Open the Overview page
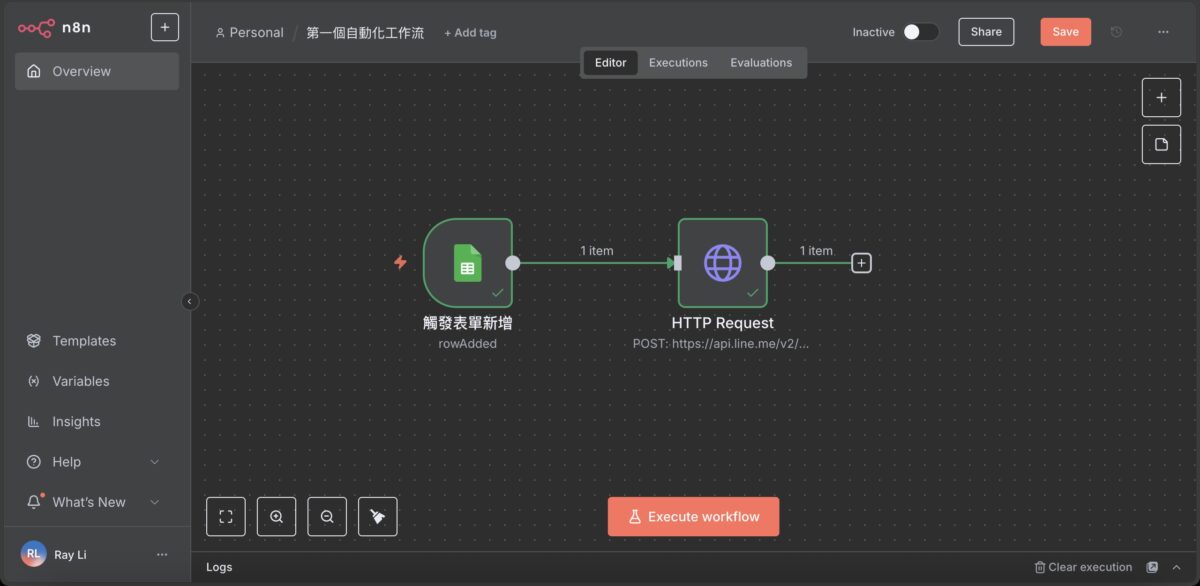The height and width of the screenshot is (586, 1200). pos(97,71)
